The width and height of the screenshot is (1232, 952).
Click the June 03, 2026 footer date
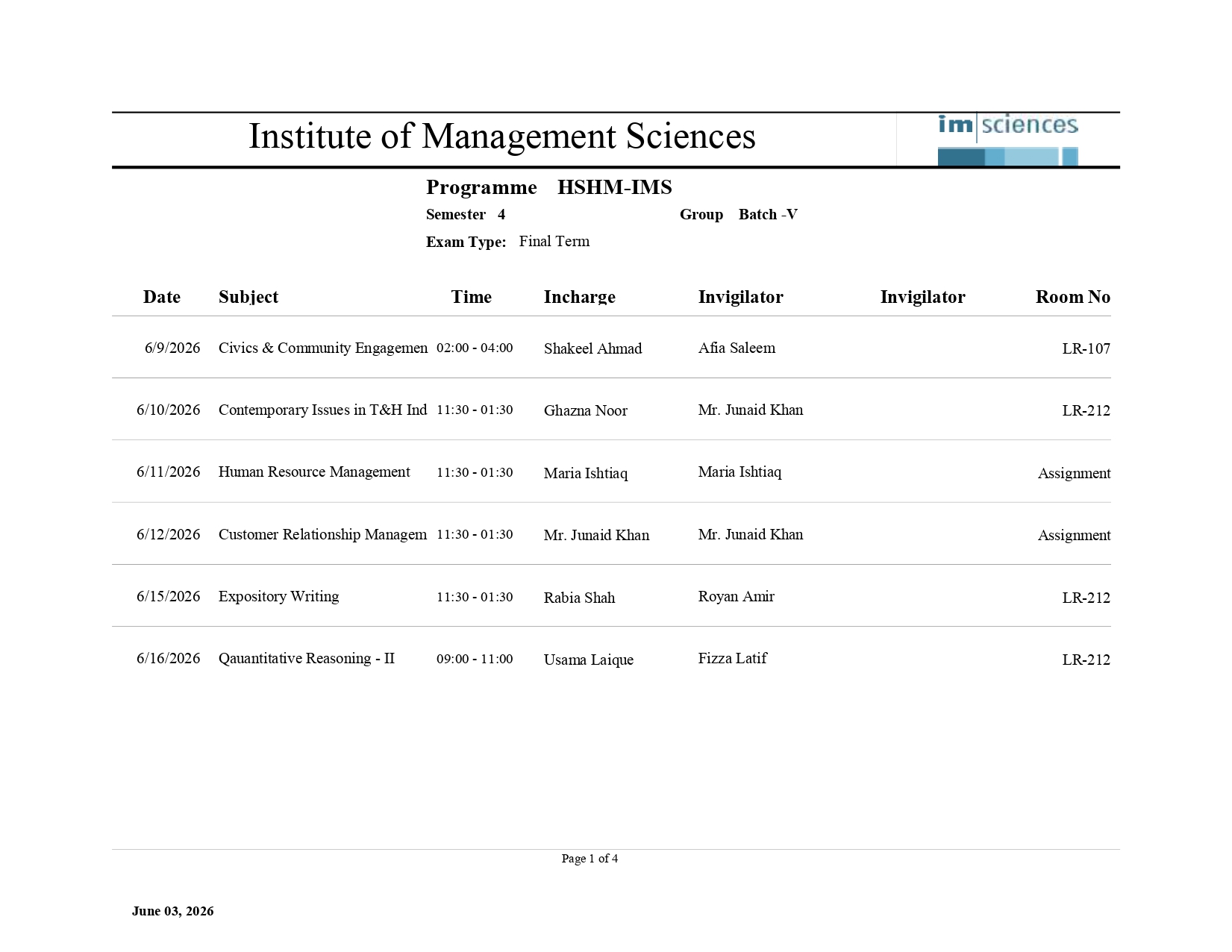point(172,911)
